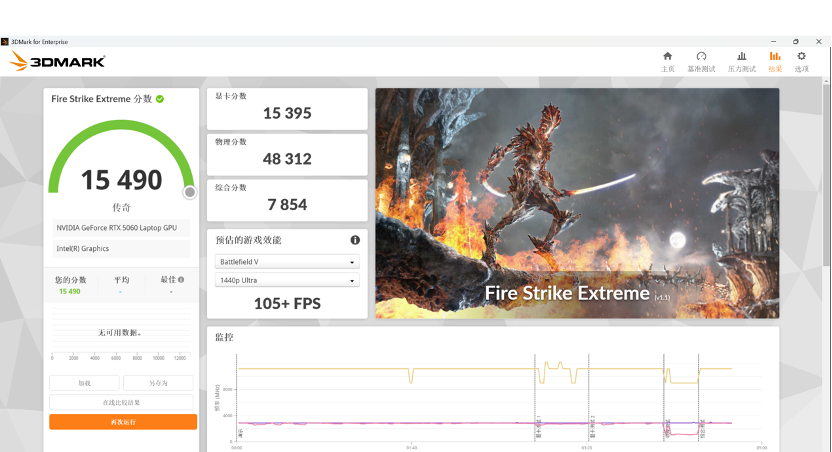Click the 105+ FPS estimate
The height and width of the screenshot is (452, 832).
(287, 303)
